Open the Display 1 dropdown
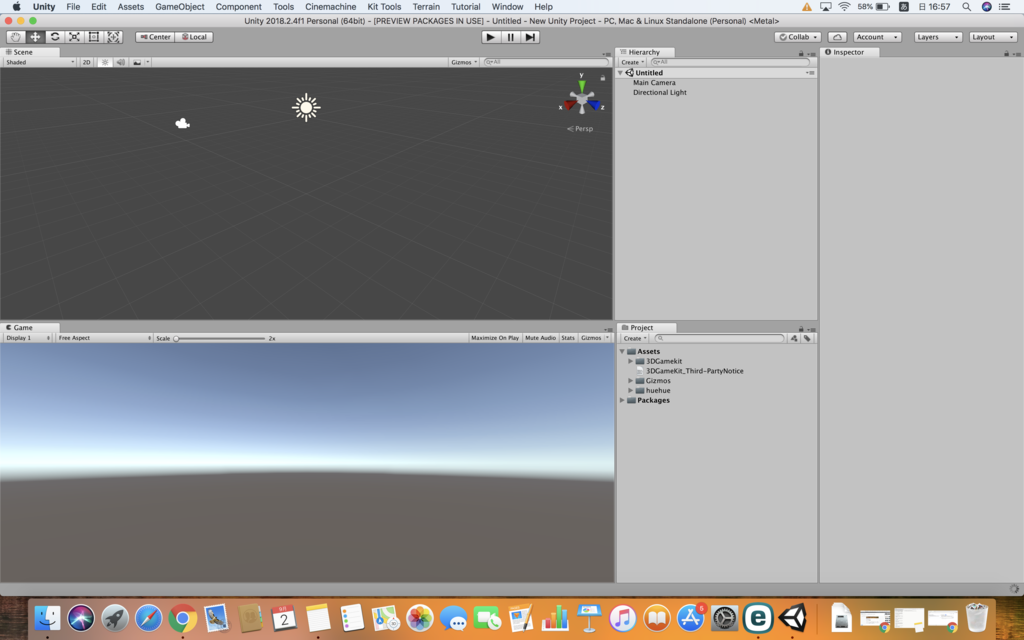This screenshot has width=1024, height=640. (x=27, y=338)
